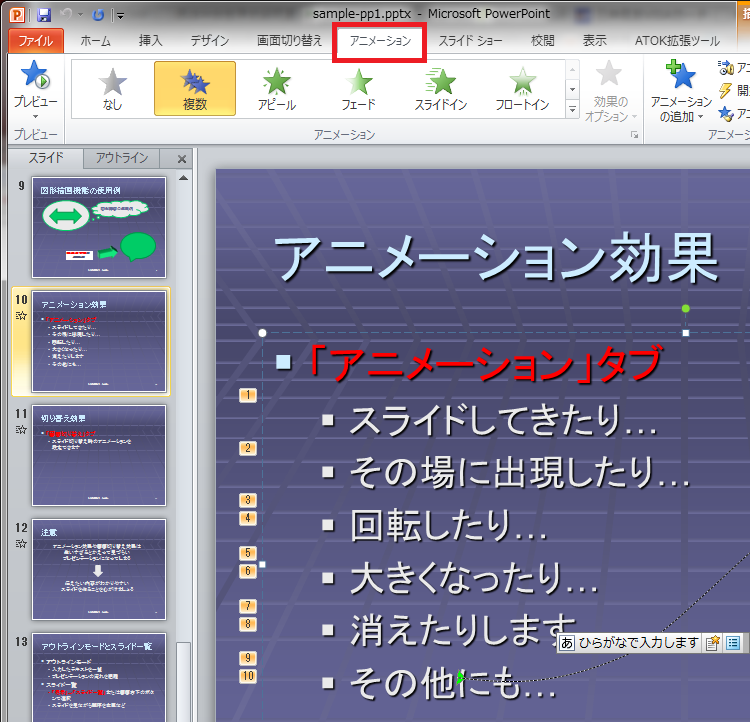750x722 pixels.
Task: Select animation order marker 10
Action: pyautogui.click(x=248, y=676)
